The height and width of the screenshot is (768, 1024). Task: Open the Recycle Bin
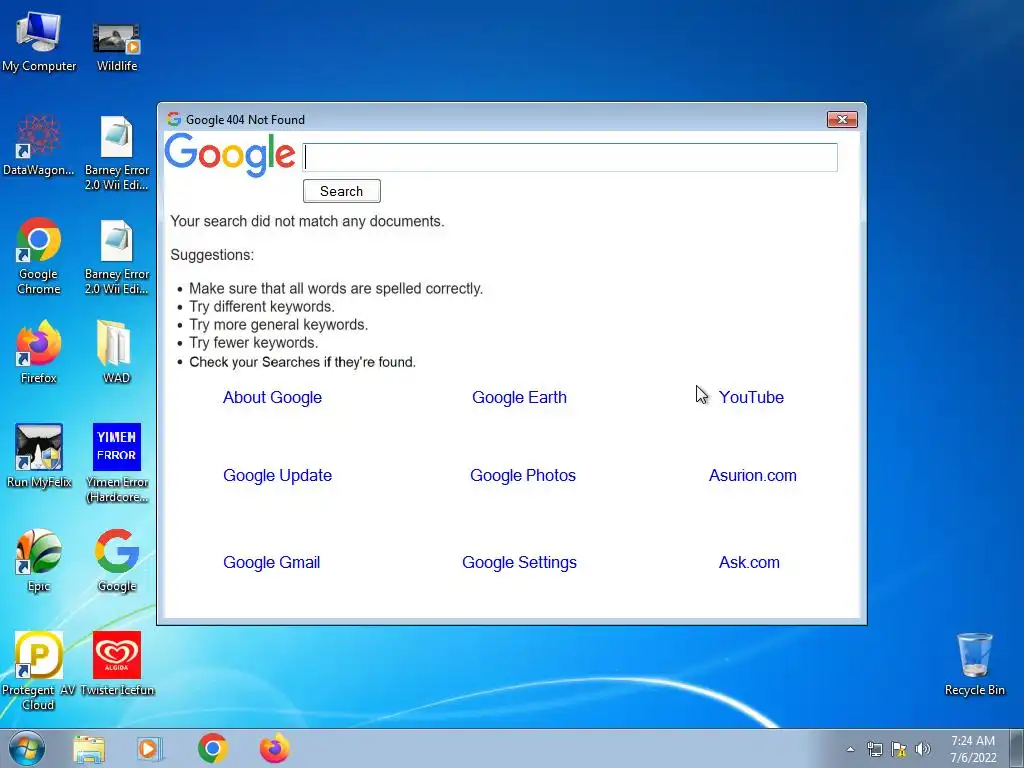point(974,664)
